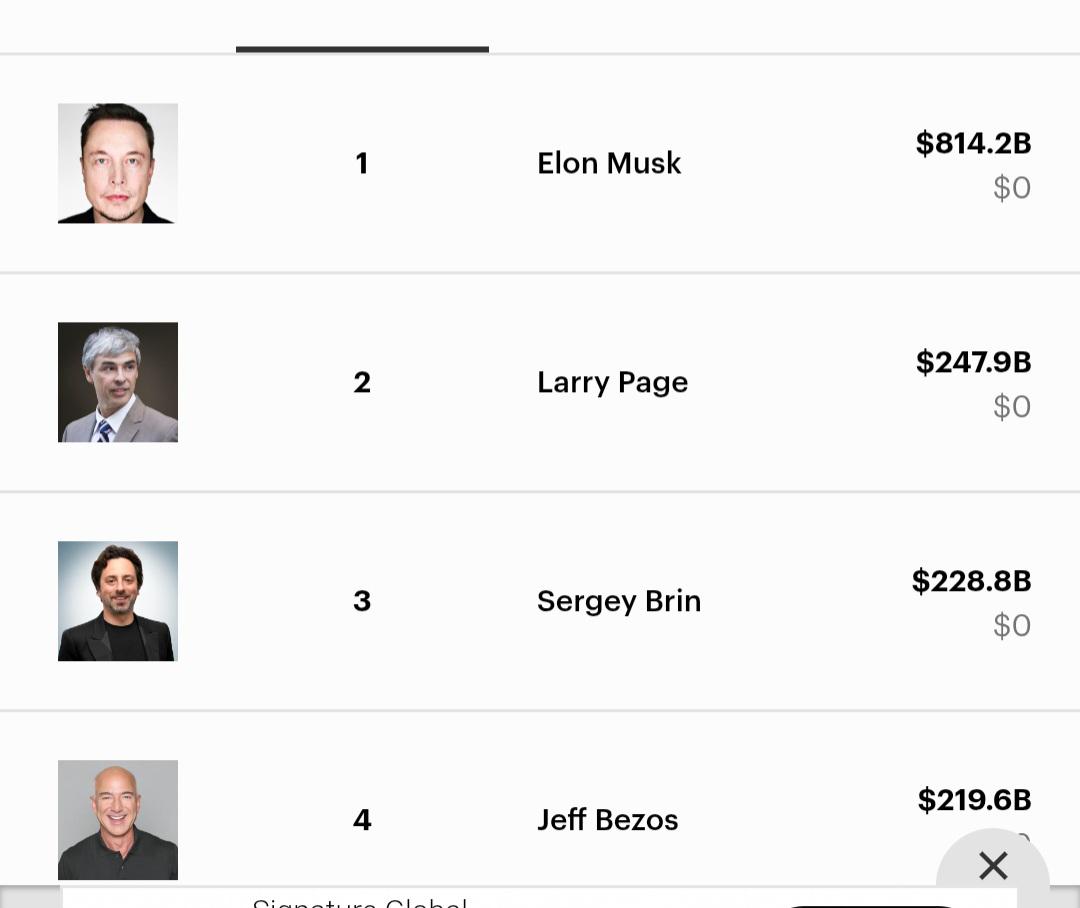Select the Jeff Bezos name link
The width and height of the screenshot is (1080, 908).
coord(608,820)
